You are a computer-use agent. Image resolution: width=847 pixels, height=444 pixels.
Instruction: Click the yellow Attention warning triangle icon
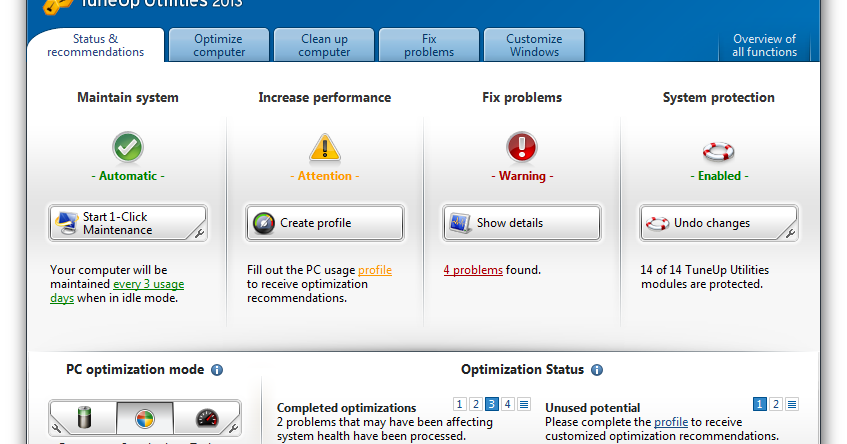[325, 148]
